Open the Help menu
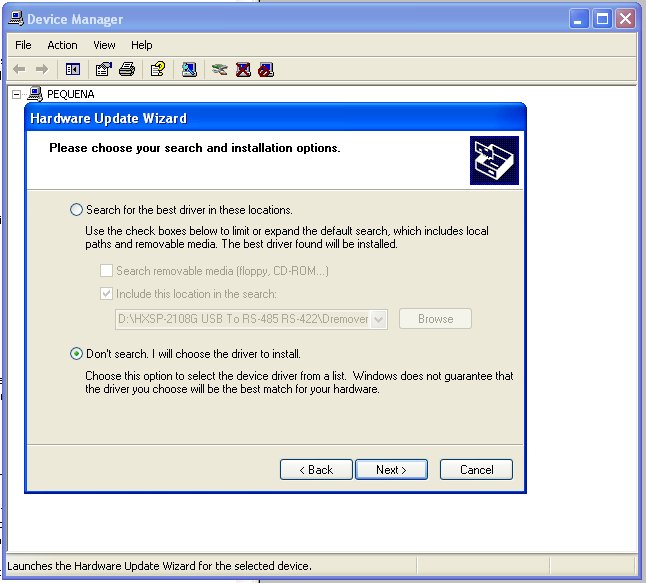This screenshot has width=646, height=583. coord(142,45)
